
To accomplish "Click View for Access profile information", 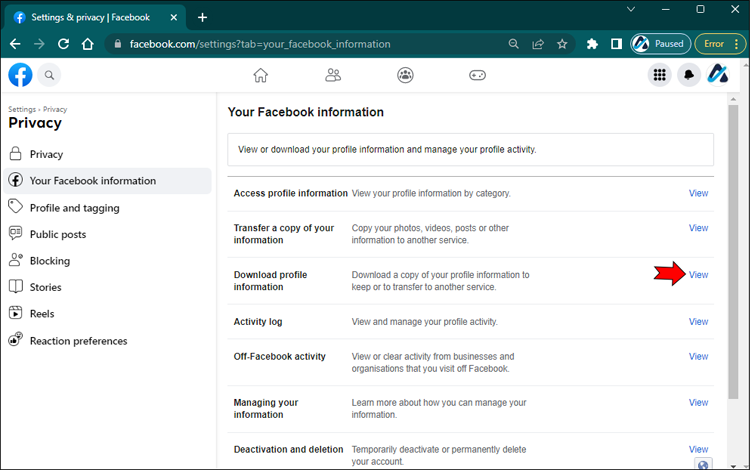I will point(698,193).
